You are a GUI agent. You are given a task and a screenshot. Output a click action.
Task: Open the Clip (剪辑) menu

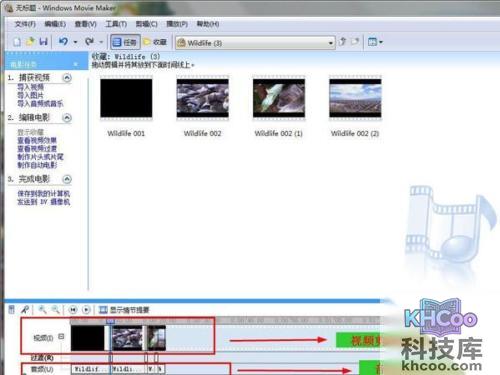pos(146,24)
